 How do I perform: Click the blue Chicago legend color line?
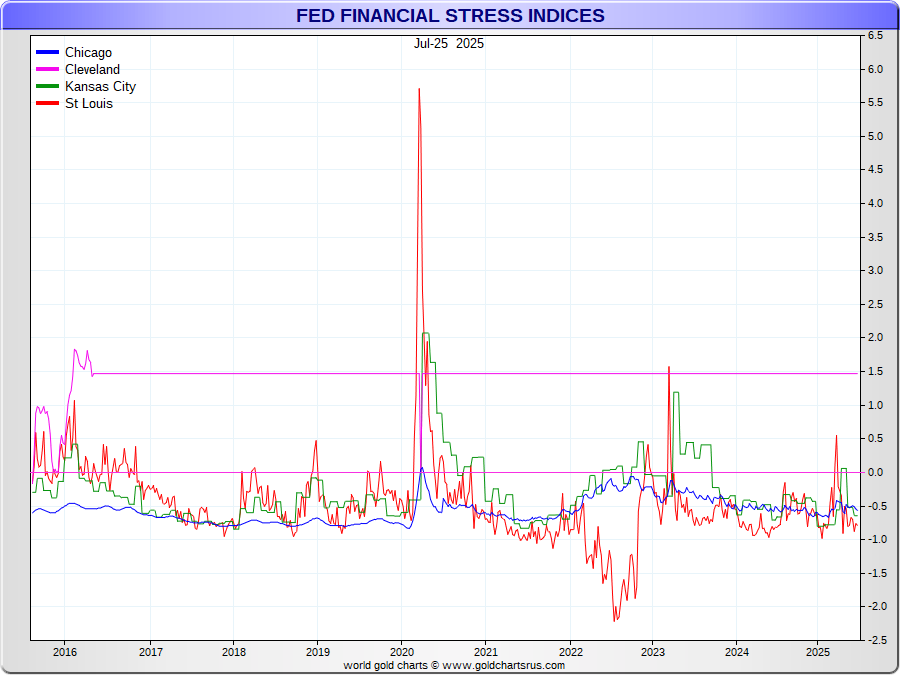pos(47,52)
